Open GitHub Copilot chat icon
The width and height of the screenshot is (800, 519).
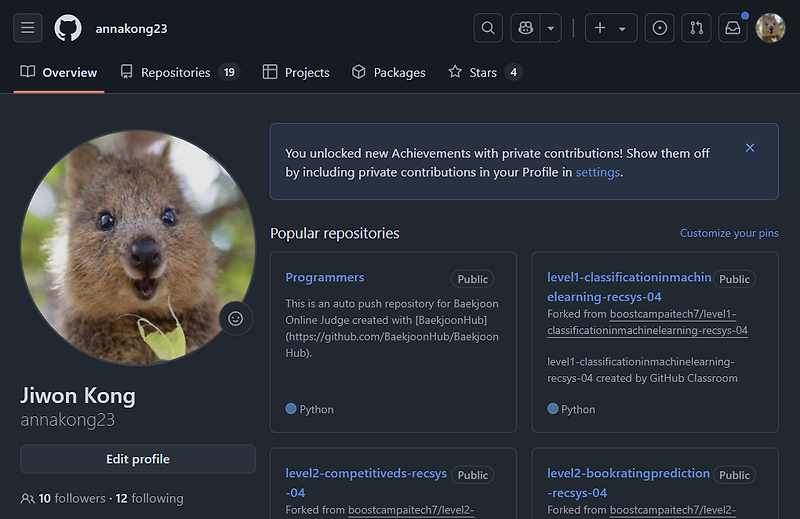click(526, 28)
